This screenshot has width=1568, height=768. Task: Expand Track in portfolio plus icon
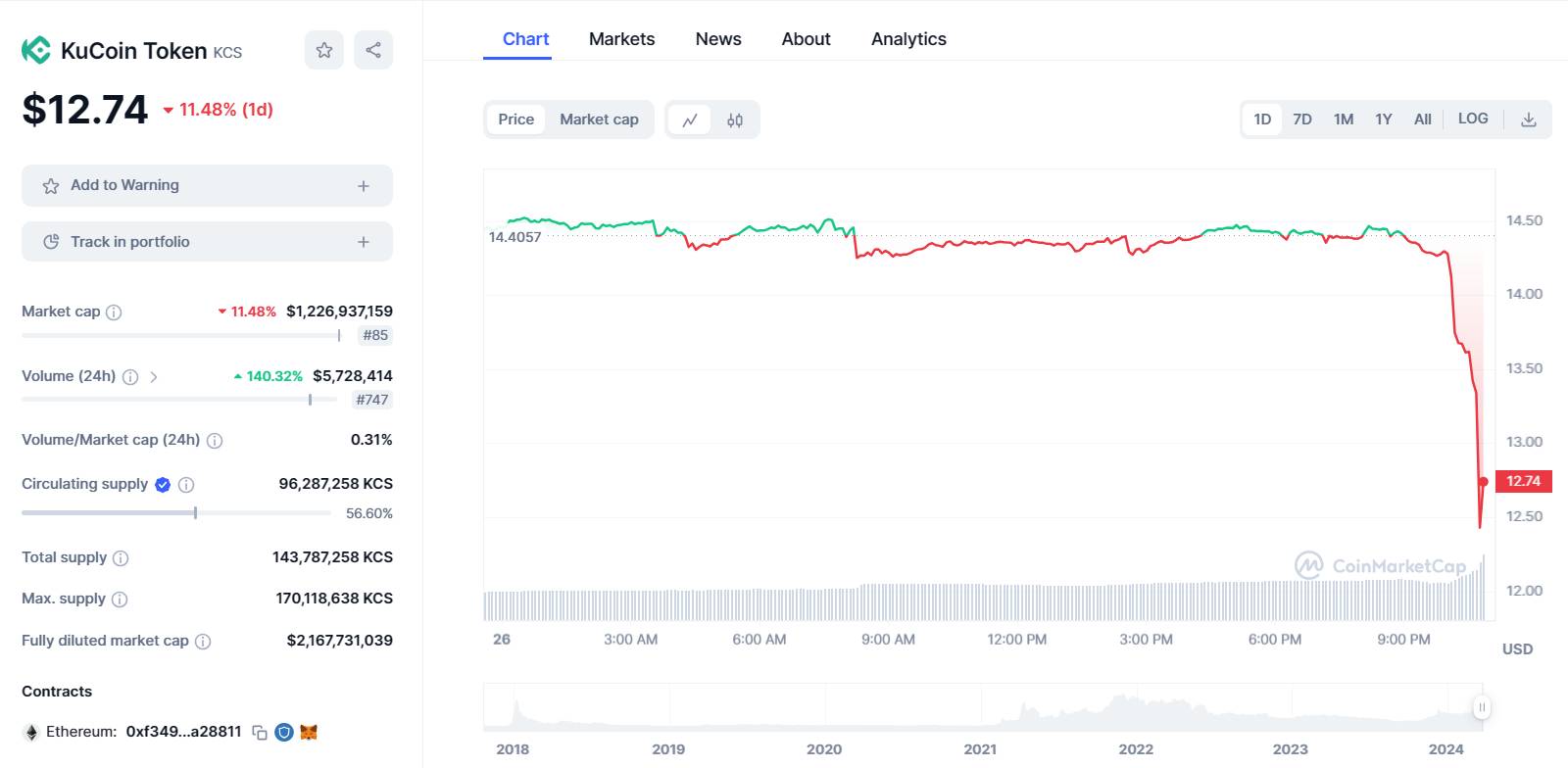(x=364, y=242)
